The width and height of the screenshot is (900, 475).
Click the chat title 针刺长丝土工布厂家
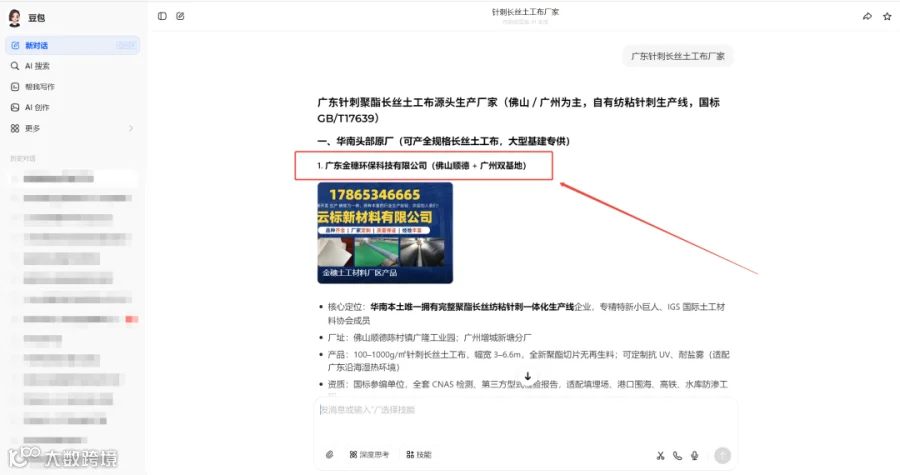525,12
